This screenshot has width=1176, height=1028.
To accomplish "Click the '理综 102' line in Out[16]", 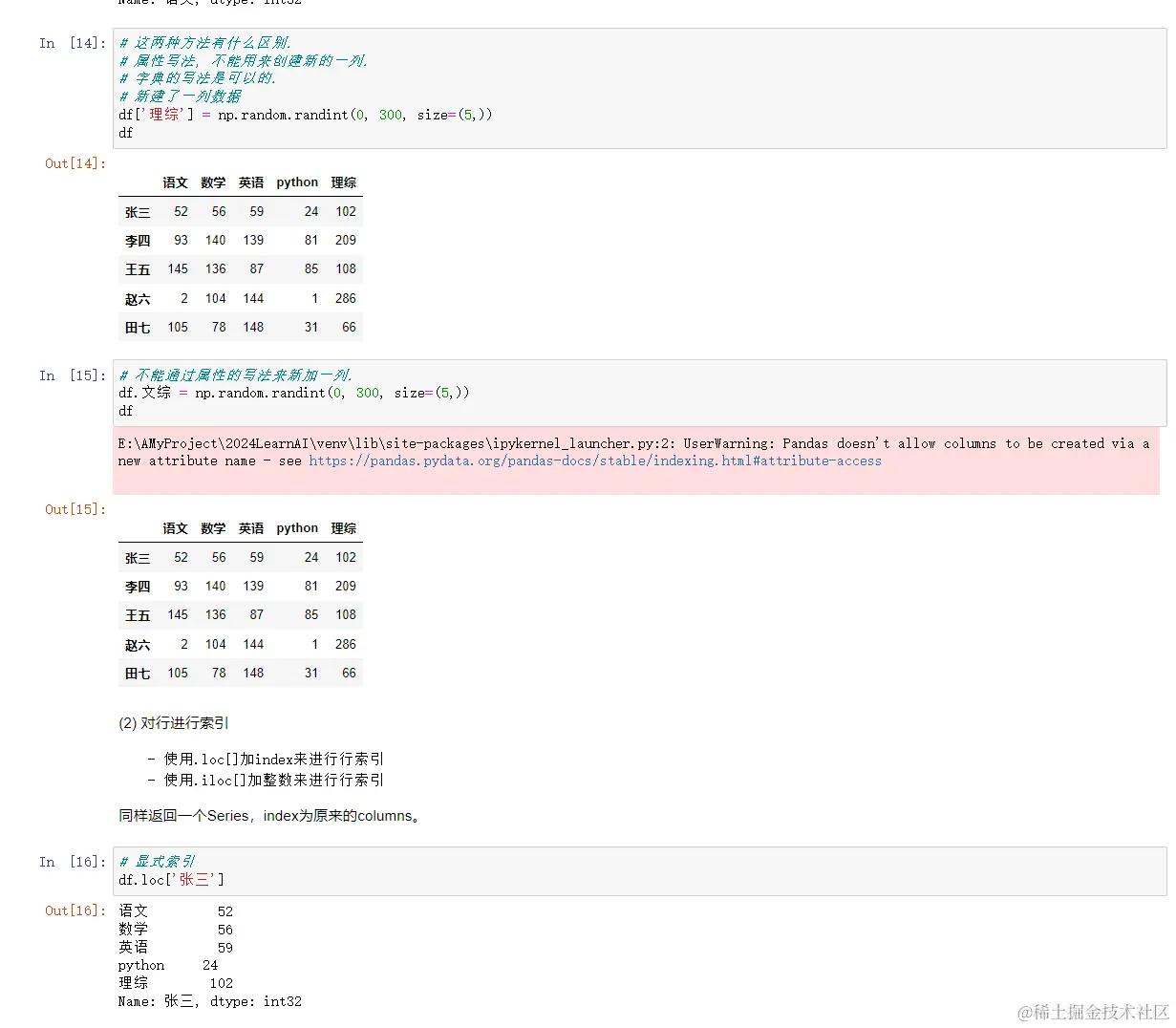I will coord(176,983).
